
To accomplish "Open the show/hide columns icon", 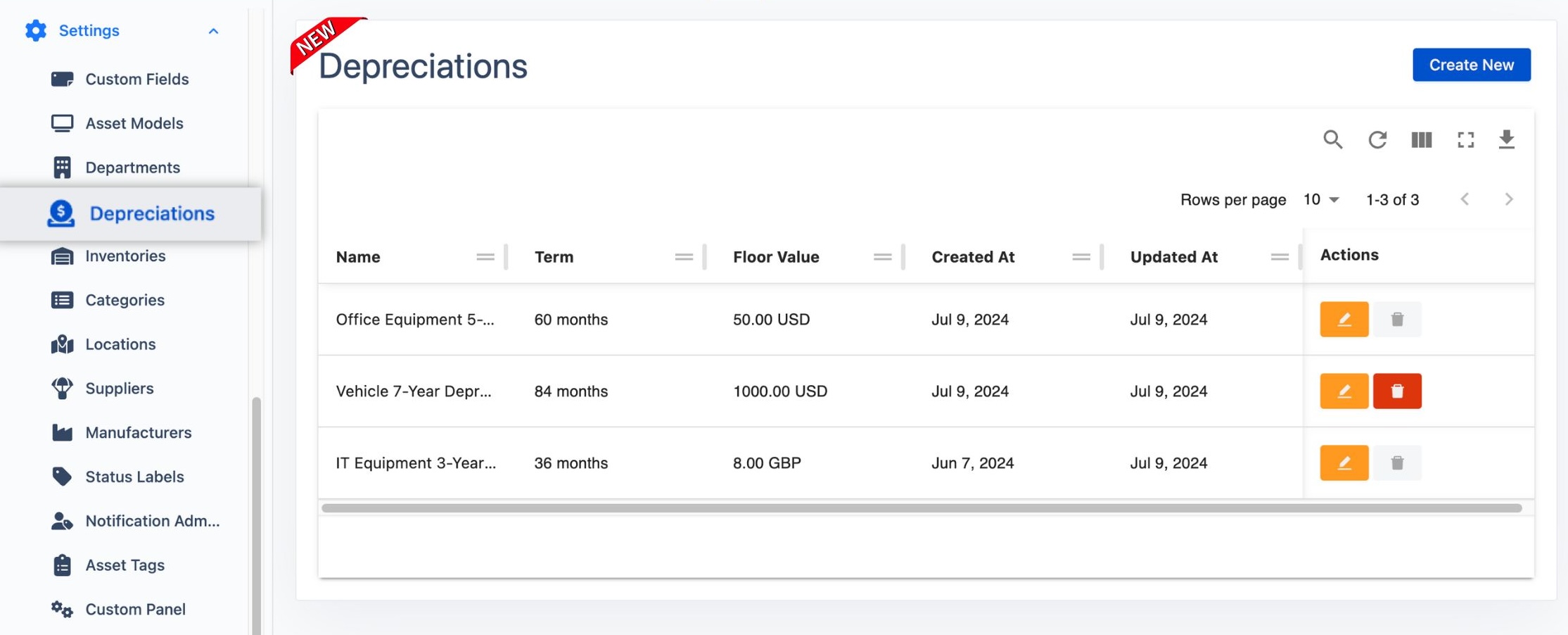I will click(x=1421, y=139).
